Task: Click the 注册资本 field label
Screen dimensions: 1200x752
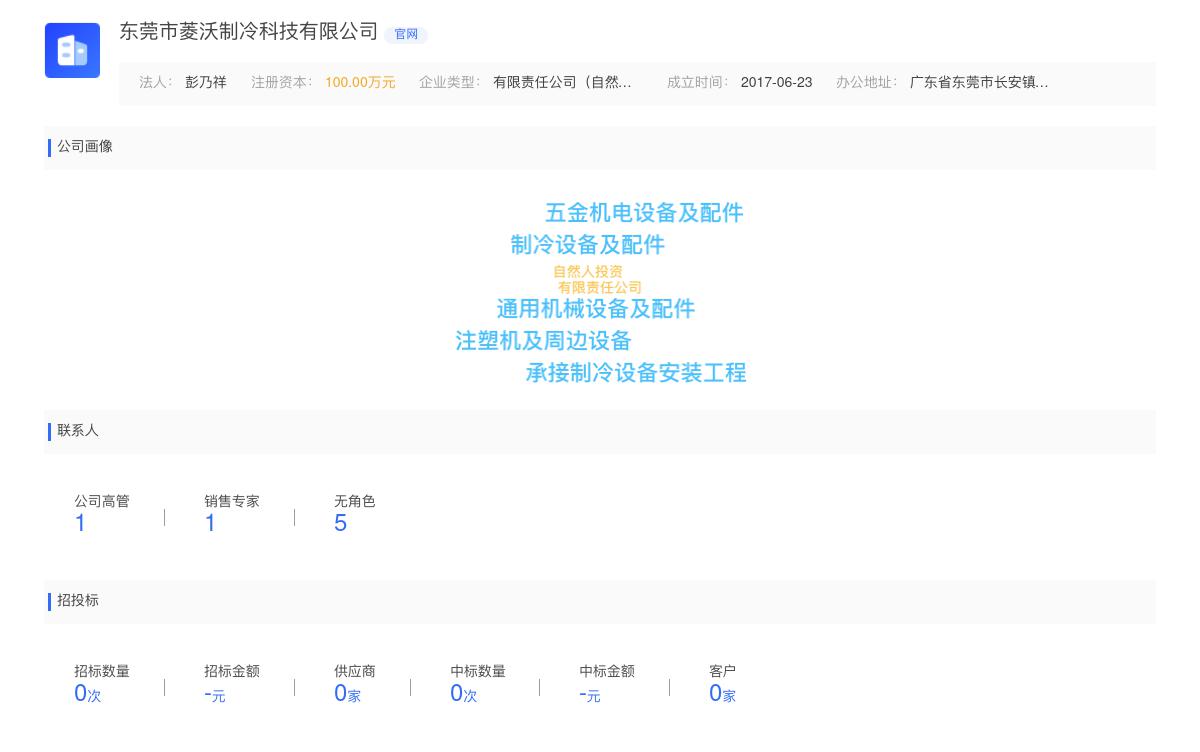Action: [282, 83]
